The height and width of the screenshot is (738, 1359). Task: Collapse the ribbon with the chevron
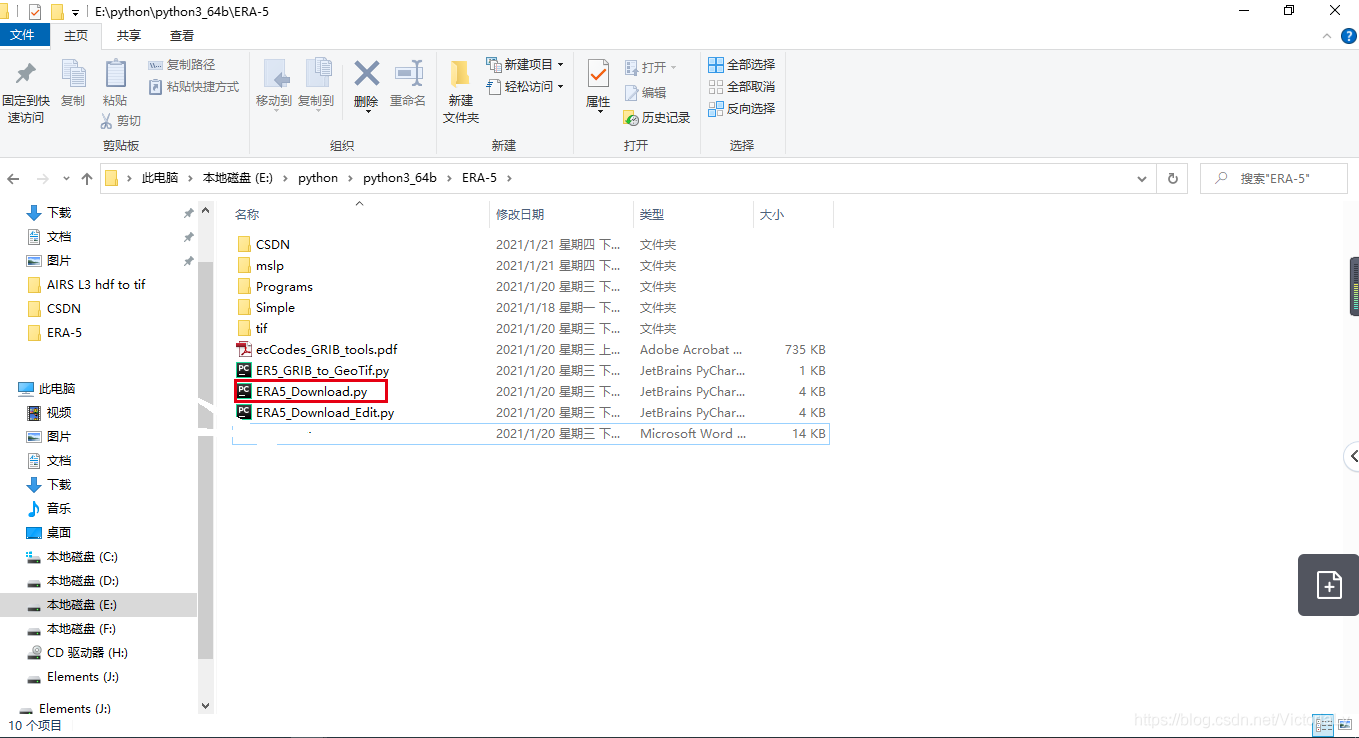coord(1327,34)
